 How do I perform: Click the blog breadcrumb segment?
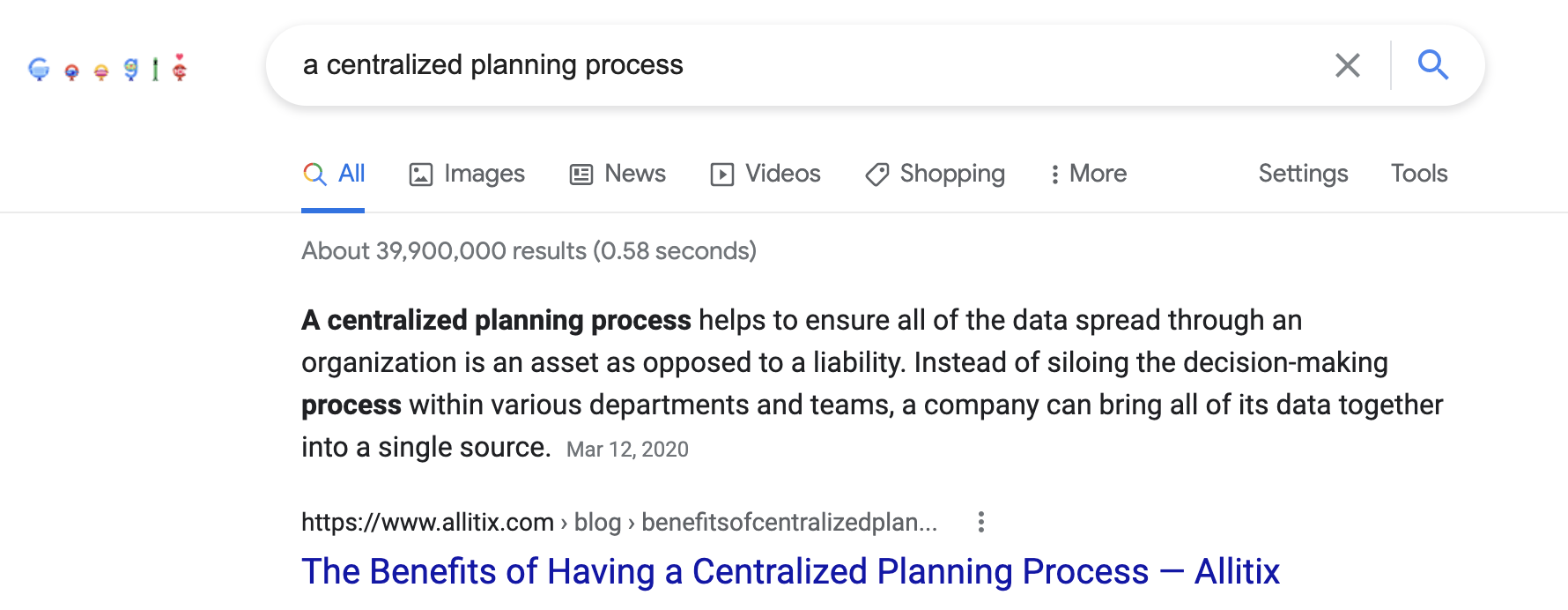click(x=597, y=522)
